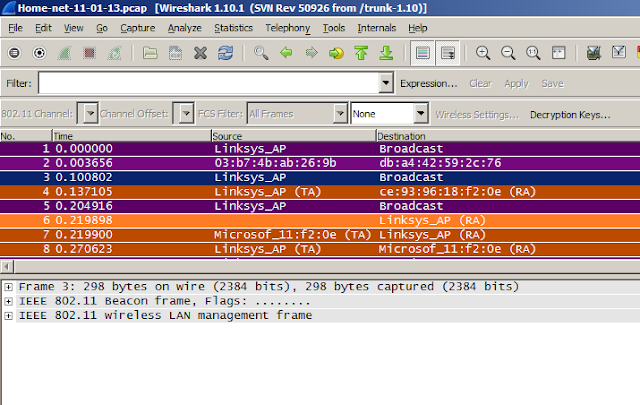640x405 pixels.
Task: Open the Internals menu
Action: coord(377,28)
